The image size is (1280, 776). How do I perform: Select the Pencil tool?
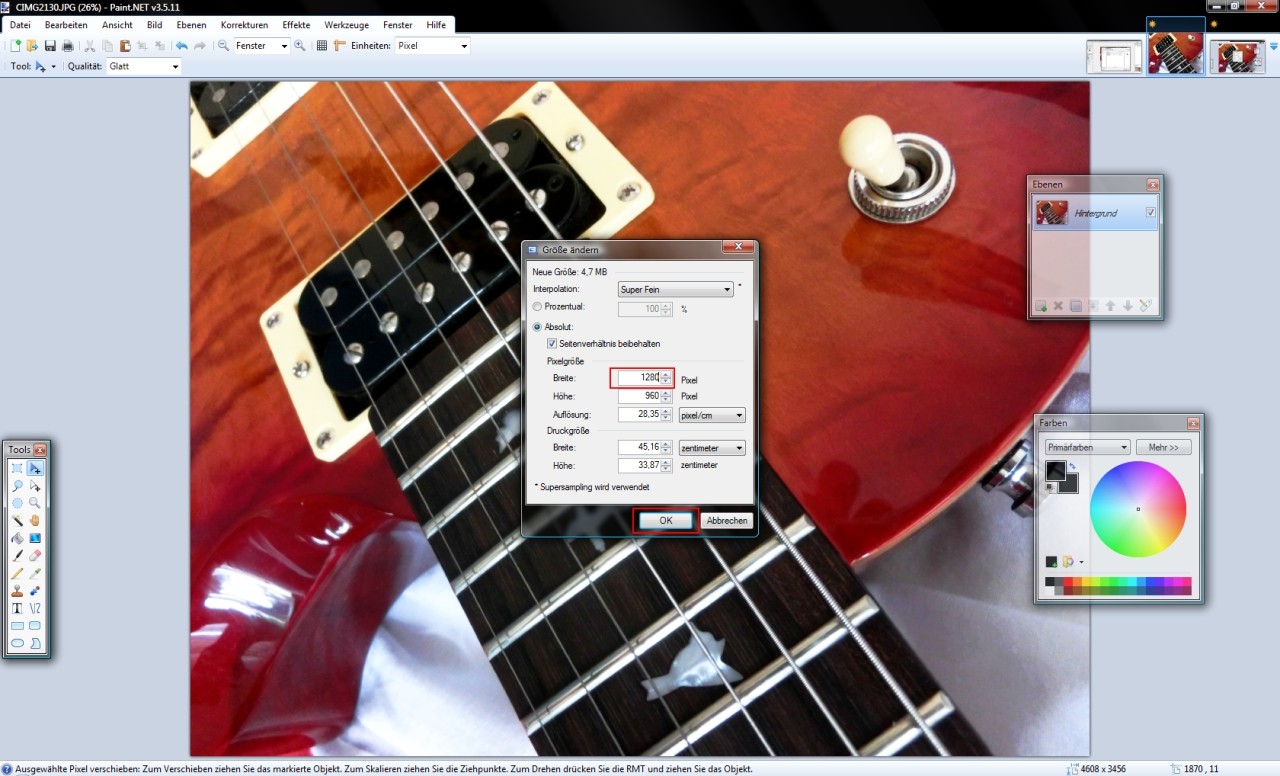click(17, 573)
